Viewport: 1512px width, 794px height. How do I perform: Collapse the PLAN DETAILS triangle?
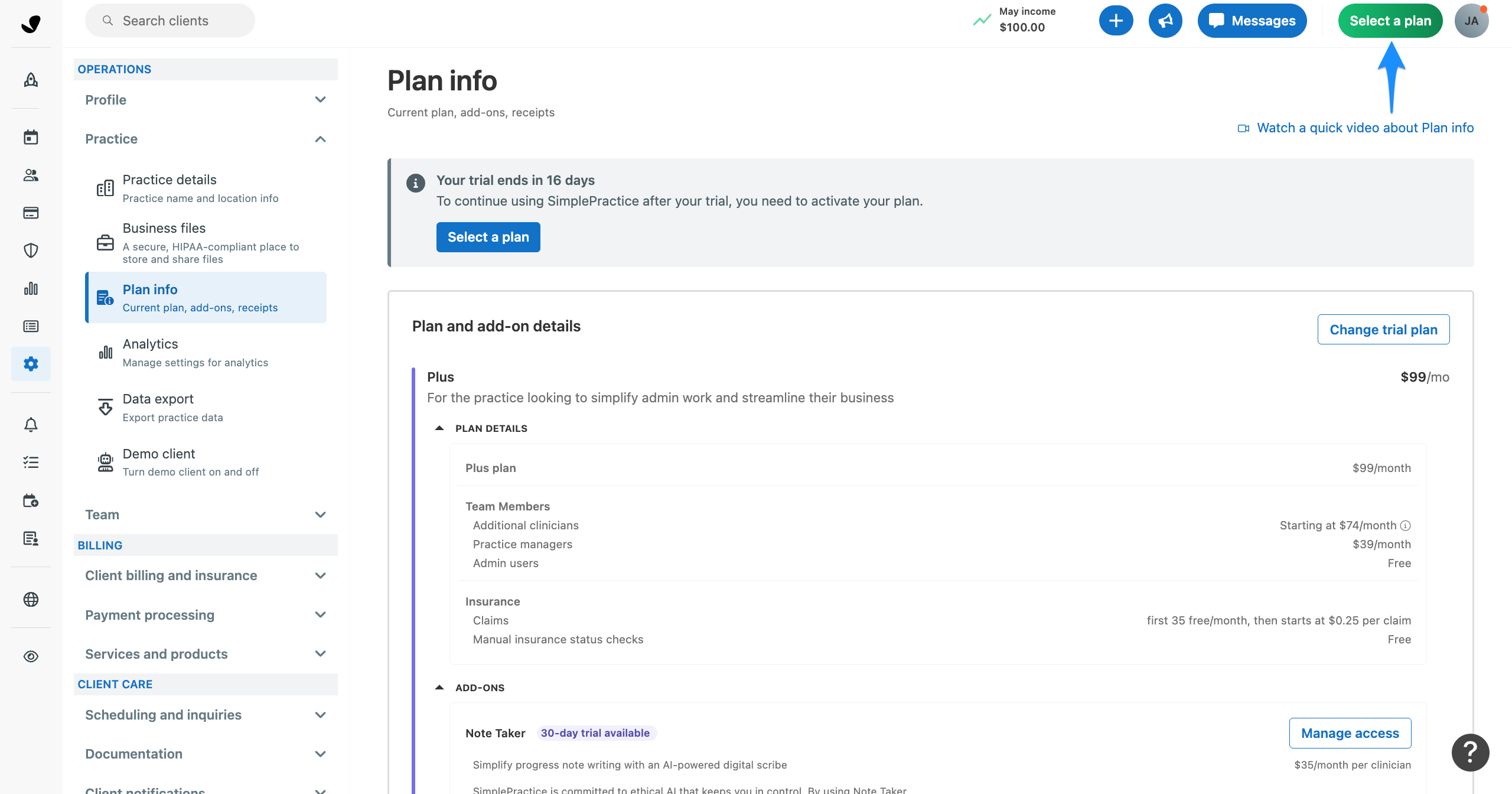(x=439, y=428)
